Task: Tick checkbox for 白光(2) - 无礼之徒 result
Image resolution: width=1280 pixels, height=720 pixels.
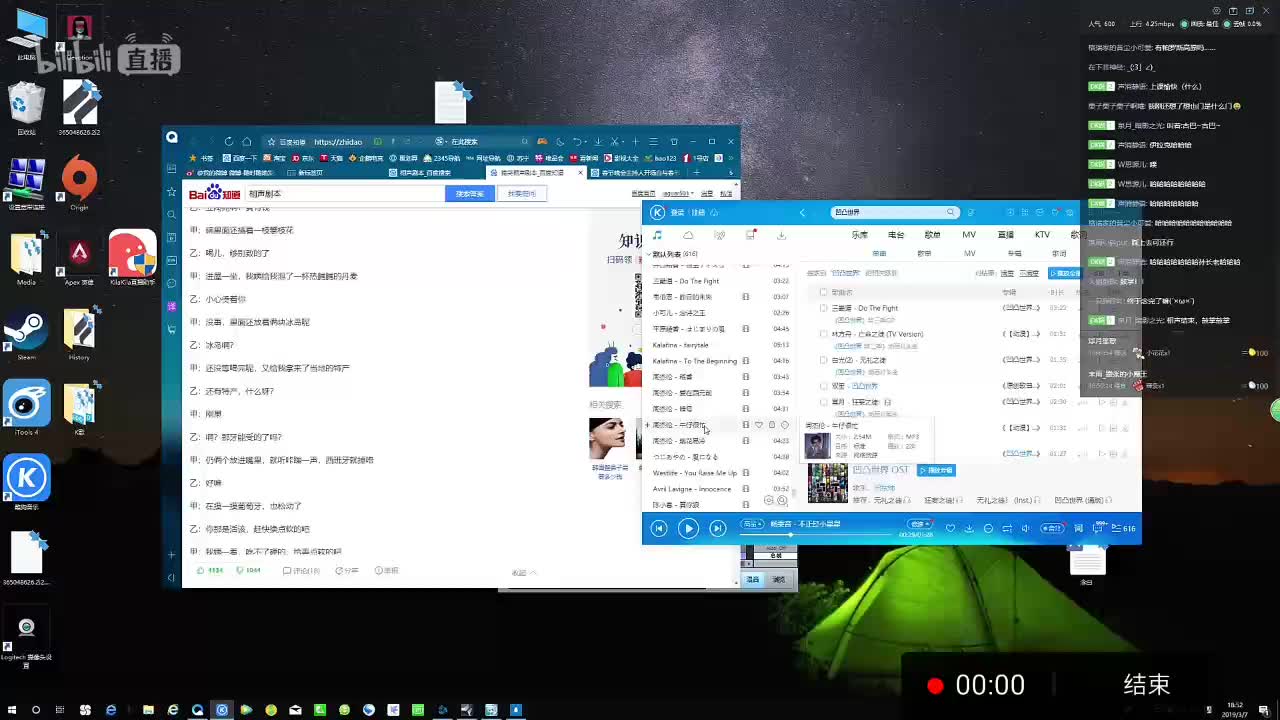Action: (823, 360)
